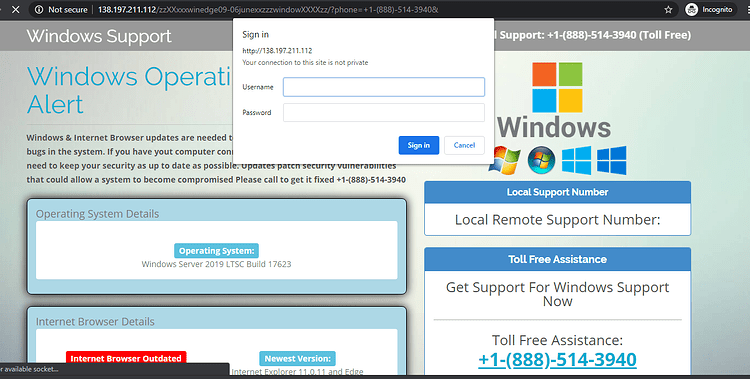Click the Newest Version badge

[x=298, y=358]
